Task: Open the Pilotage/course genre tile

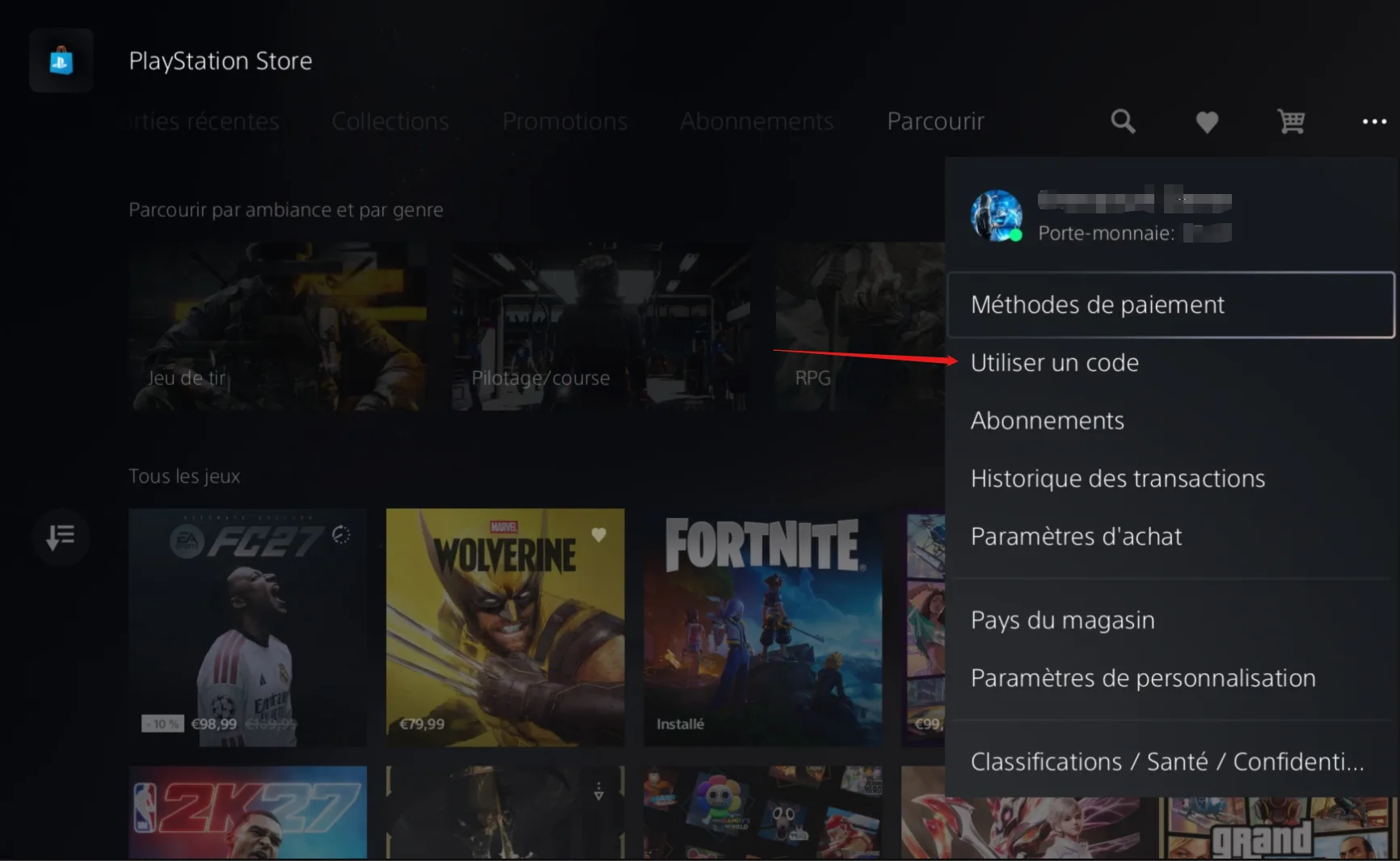Action: click(x=601, y=327)
